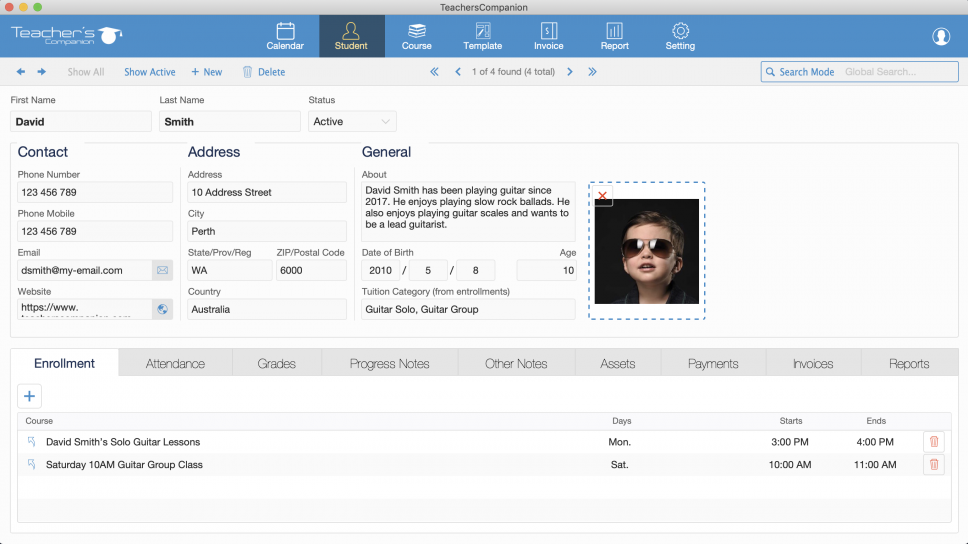The height and width of the screenshot is (544, 968).
Task: Click the Global Search field
Action: pos(899,72)
